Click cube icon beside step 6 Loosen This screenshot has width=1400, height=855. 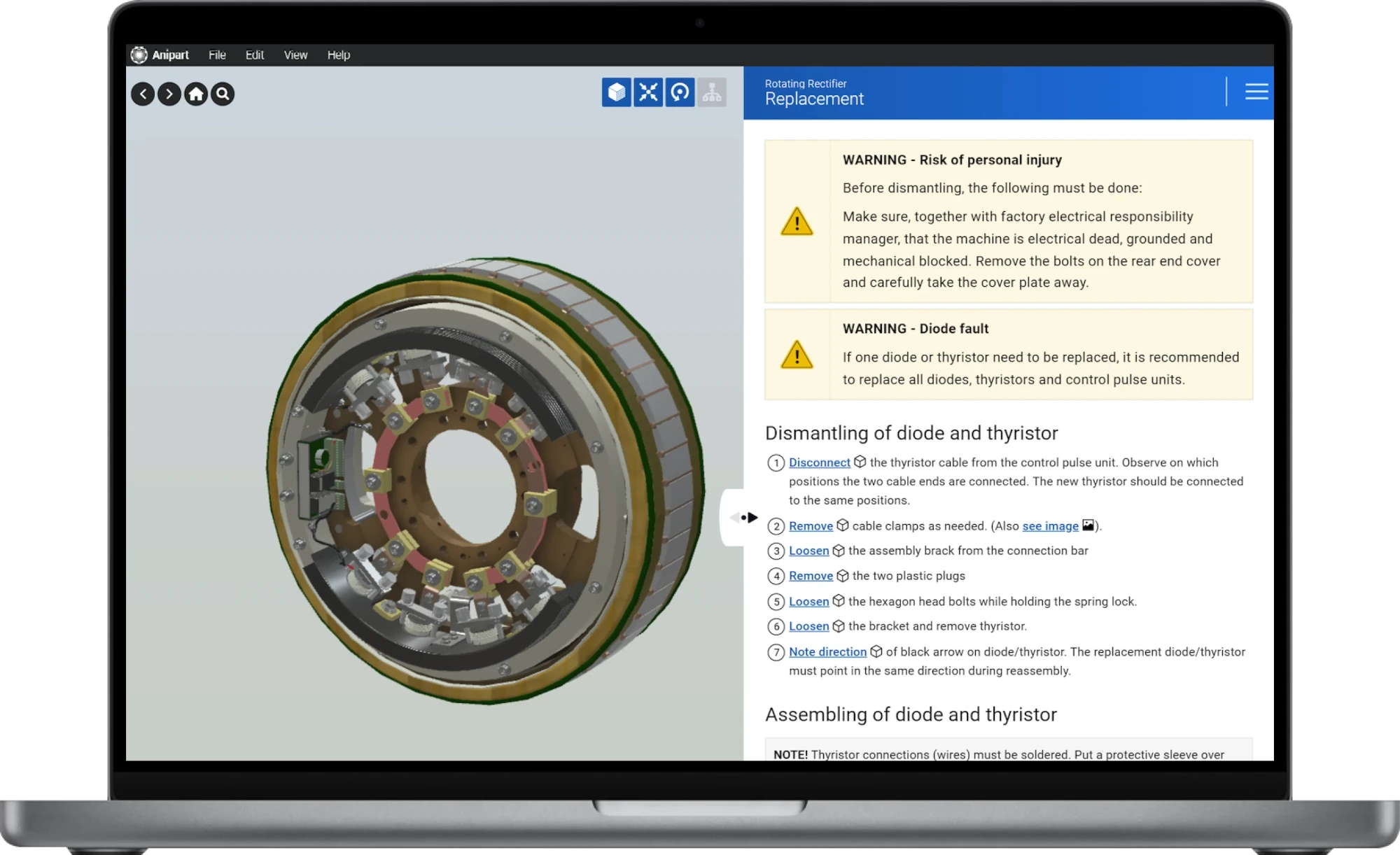click(839, 626)
